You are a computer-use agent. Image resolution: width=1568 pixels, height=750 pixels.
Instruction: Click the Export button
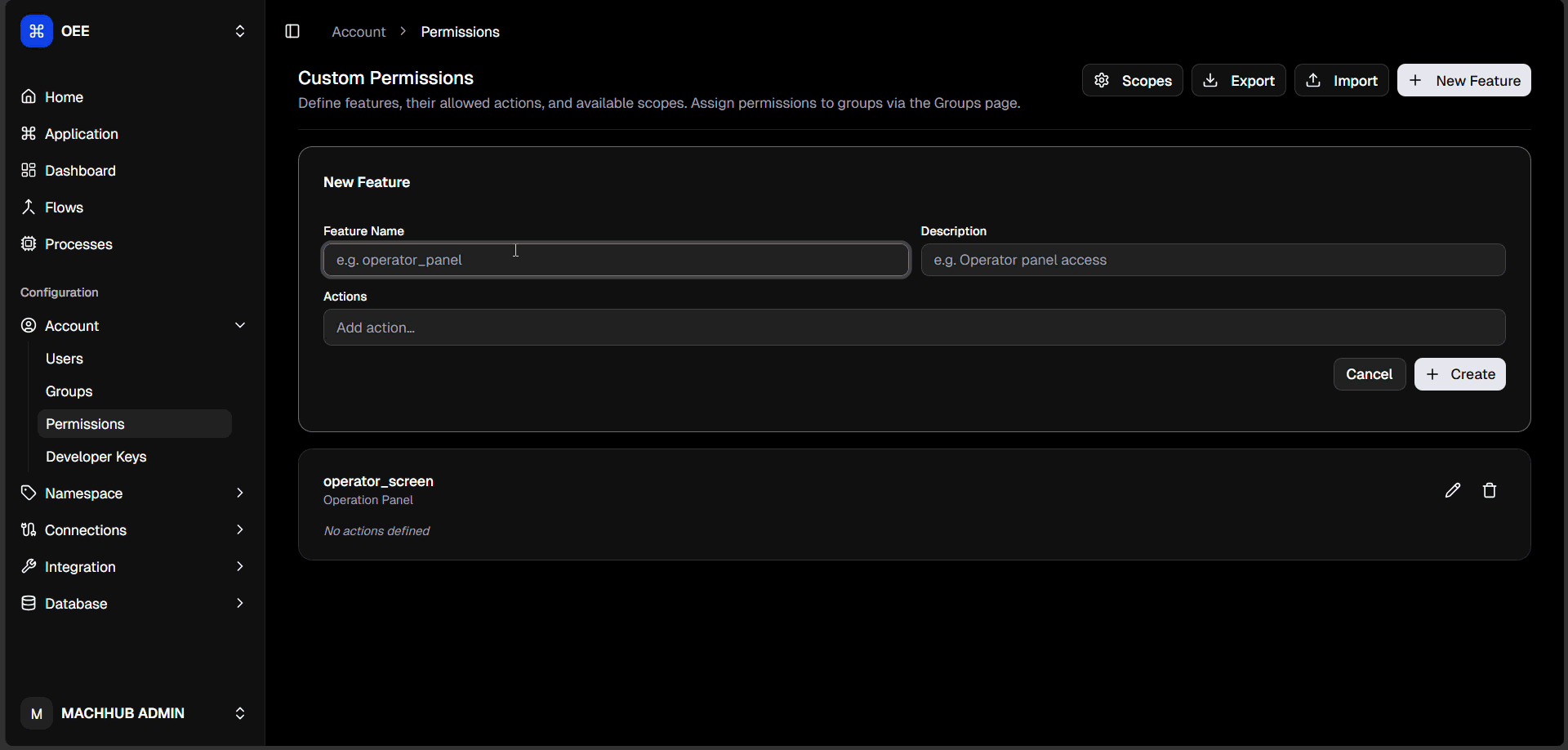click(1238, 80)
